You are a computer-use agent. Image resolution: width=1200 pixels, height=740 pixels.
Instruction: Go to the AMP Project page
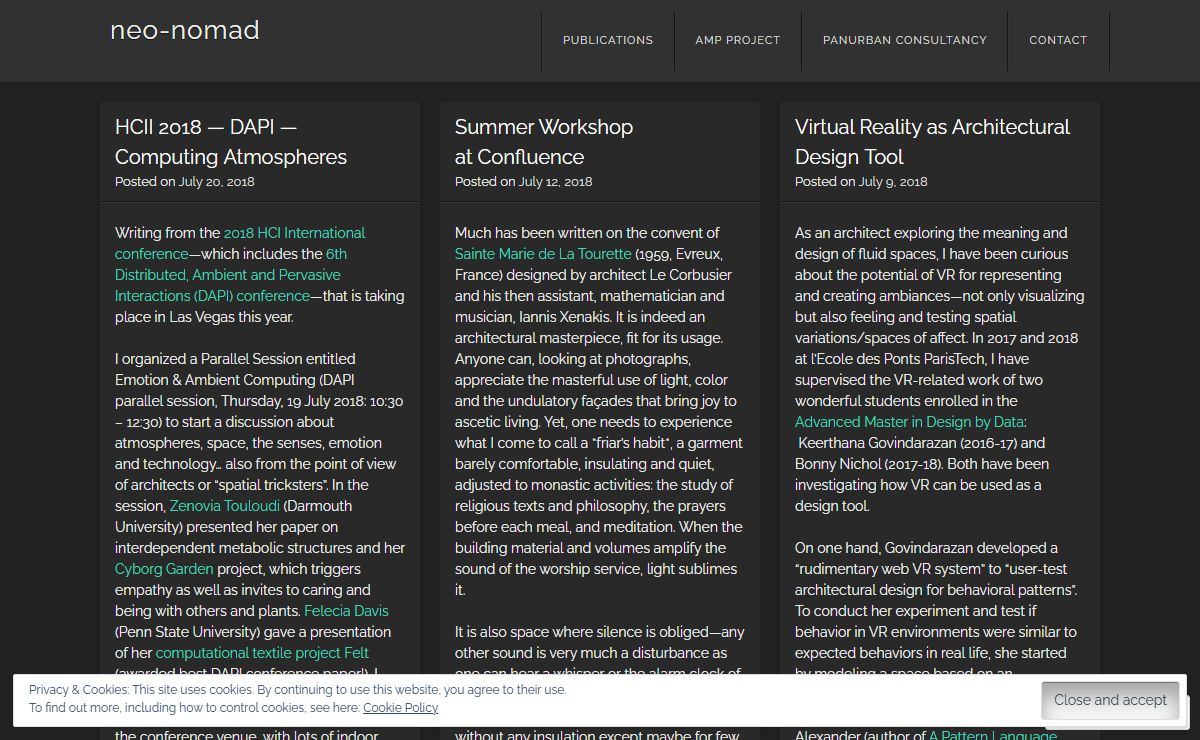point(737,40)
